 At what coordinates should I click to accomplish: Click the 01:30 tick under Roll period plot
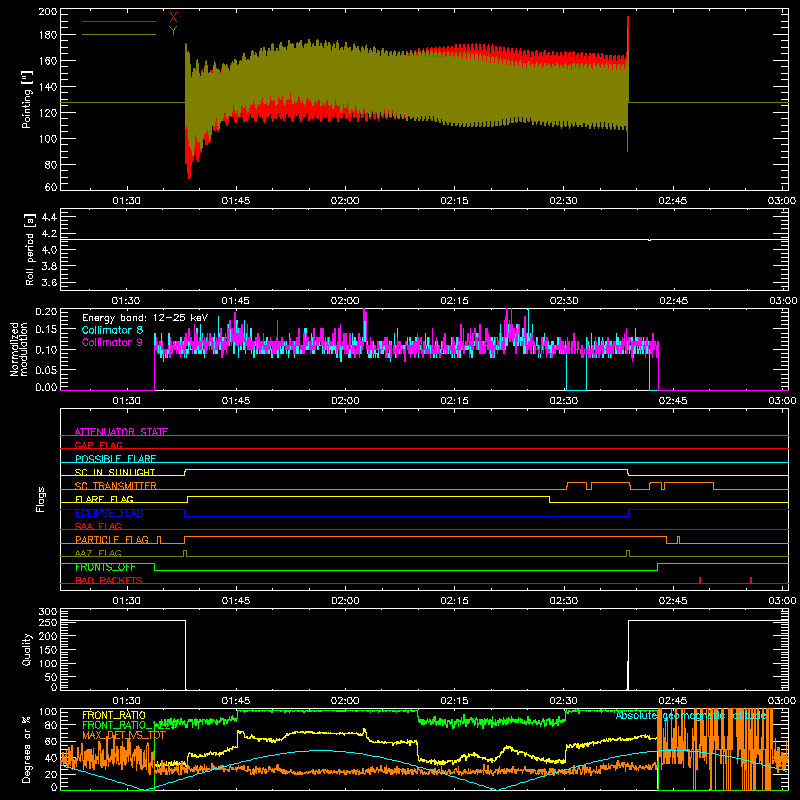click(126, 301)
